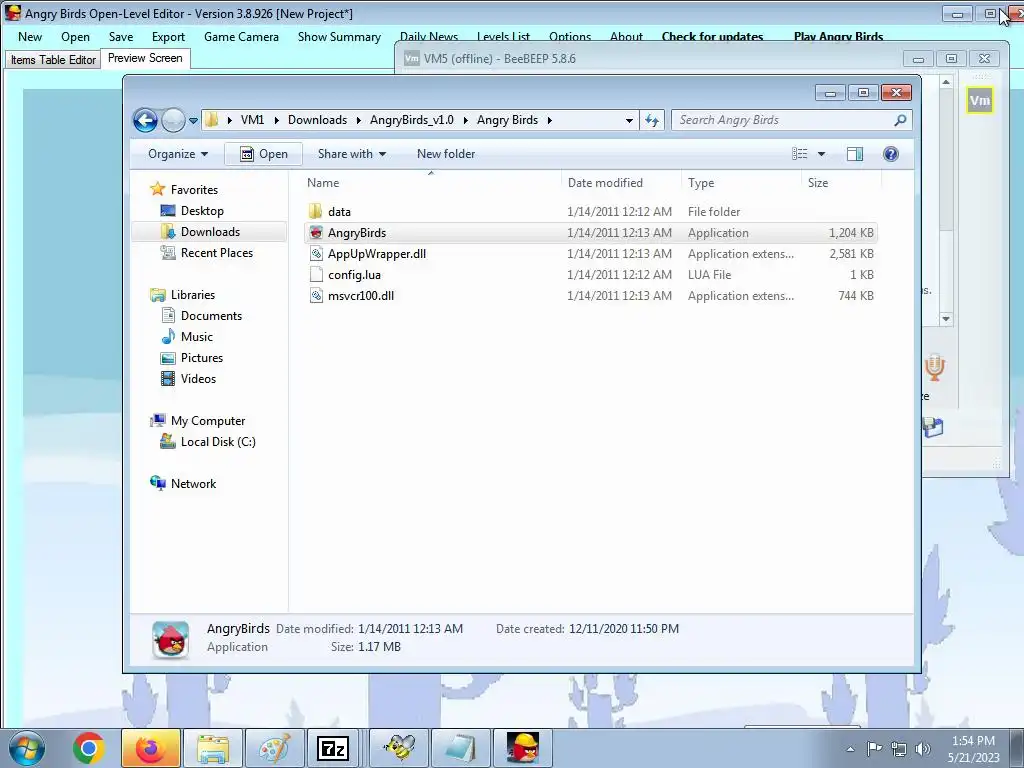Click the microphone icon in BeeBEEP window
The width and height of the screenshot is (1024, 768).
tap(935, 368)
